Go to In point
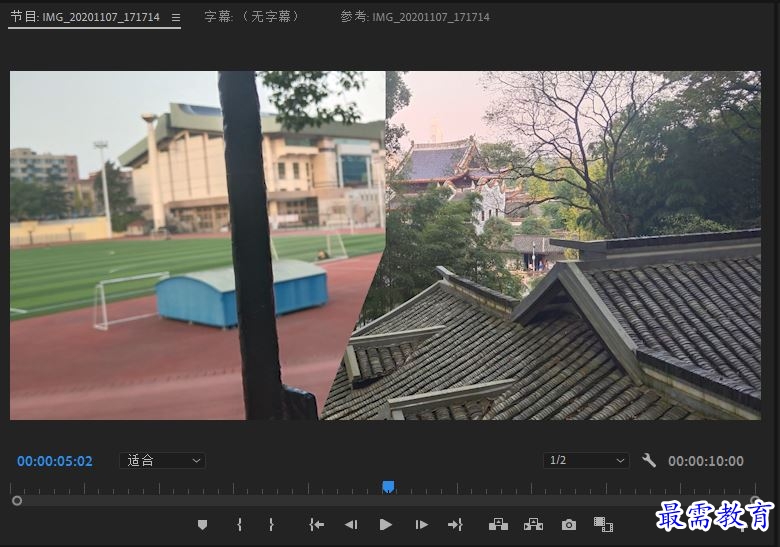Screen dimensions: 780x547 pyautogui.click(x=317, y=525)
